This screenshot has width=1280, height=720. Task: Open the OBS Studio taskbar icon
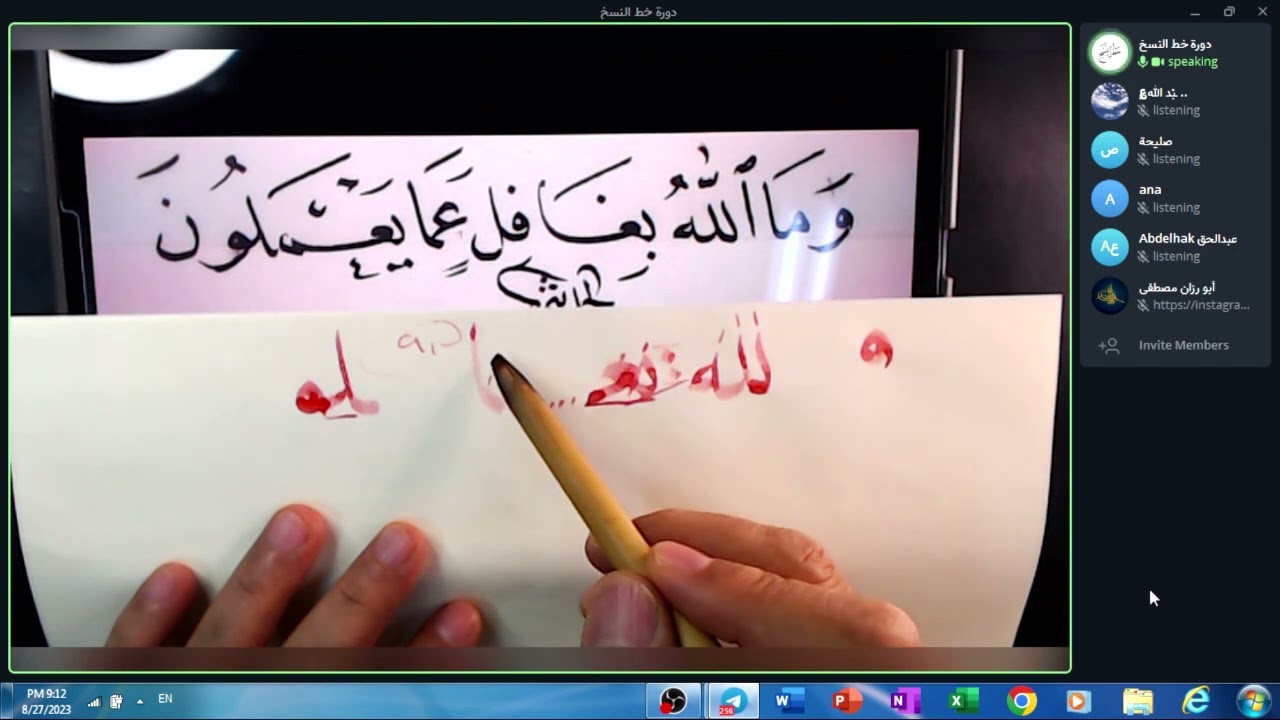point(672,701)
